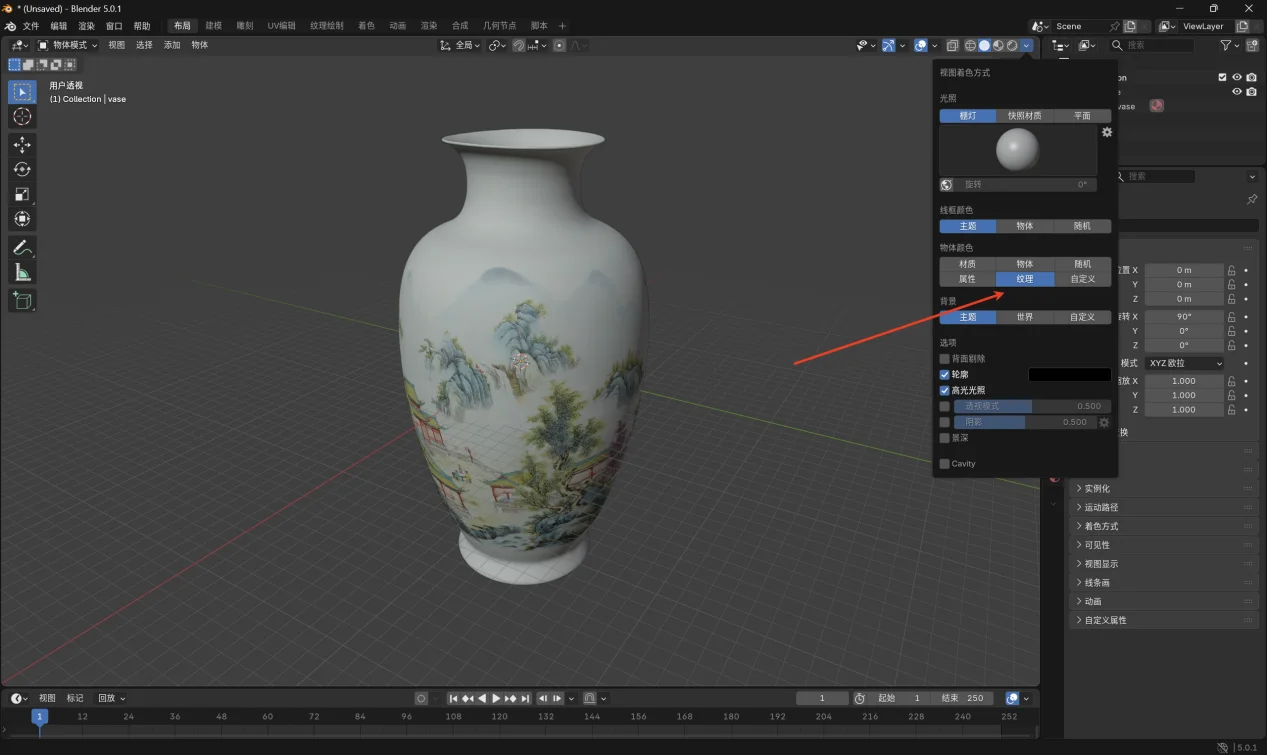Viewport: 1267px width, 755px height.
Task: Click the black outline color swatch
Action: click(x=1069, y=374)
